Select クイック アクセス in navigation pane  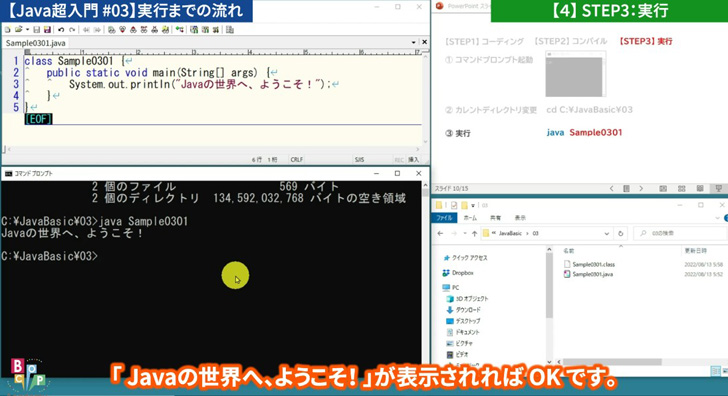pos(466,258)
